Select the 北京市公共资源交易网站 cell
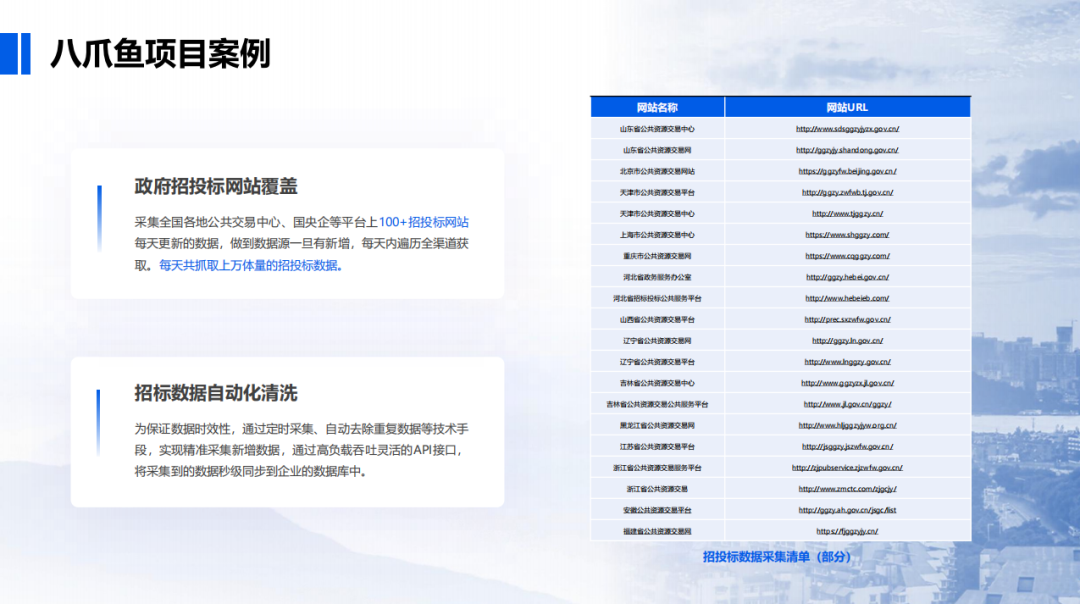 [657, 171]
